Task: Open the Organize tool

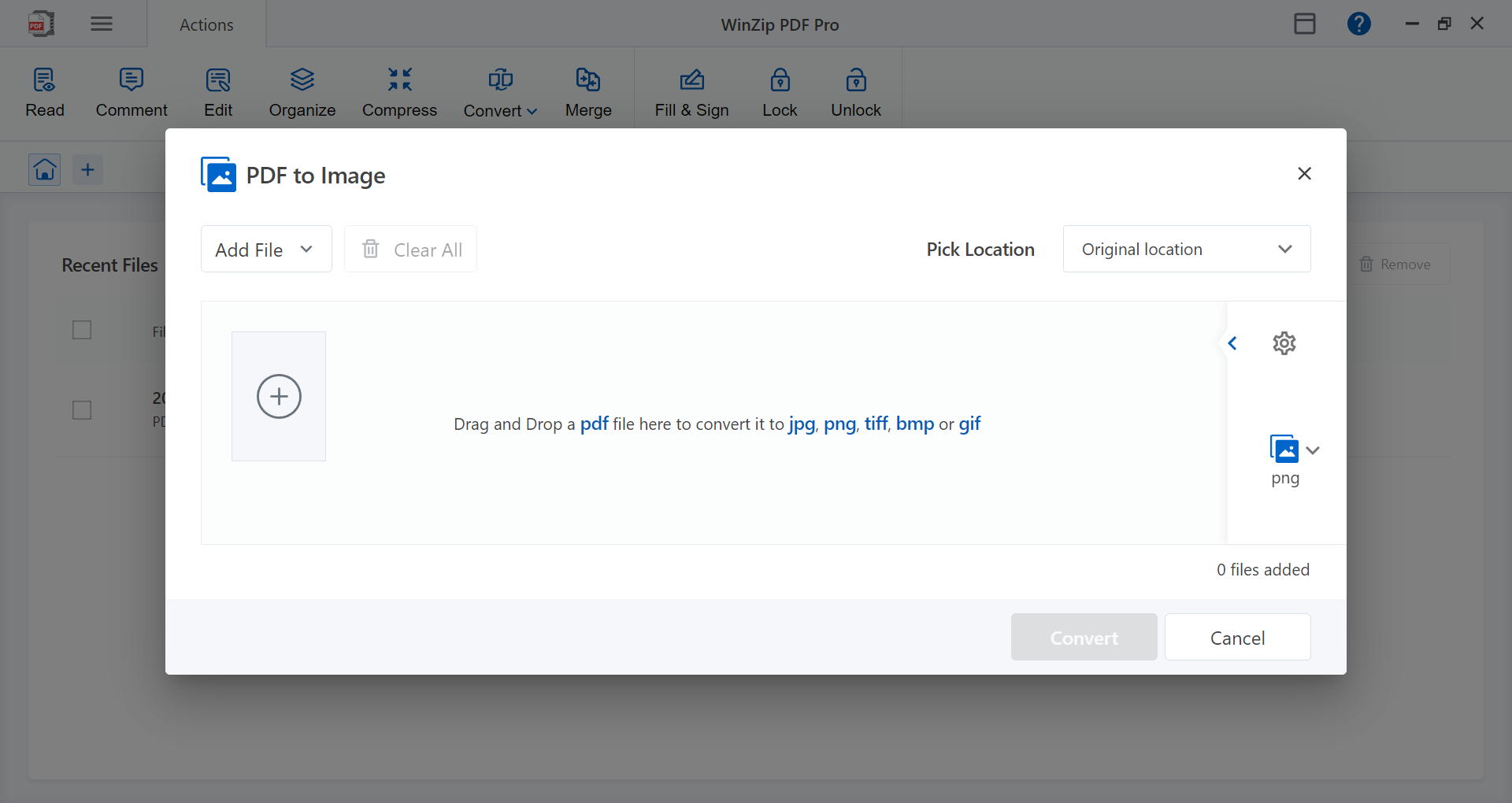Action: (x=302, y=91)
